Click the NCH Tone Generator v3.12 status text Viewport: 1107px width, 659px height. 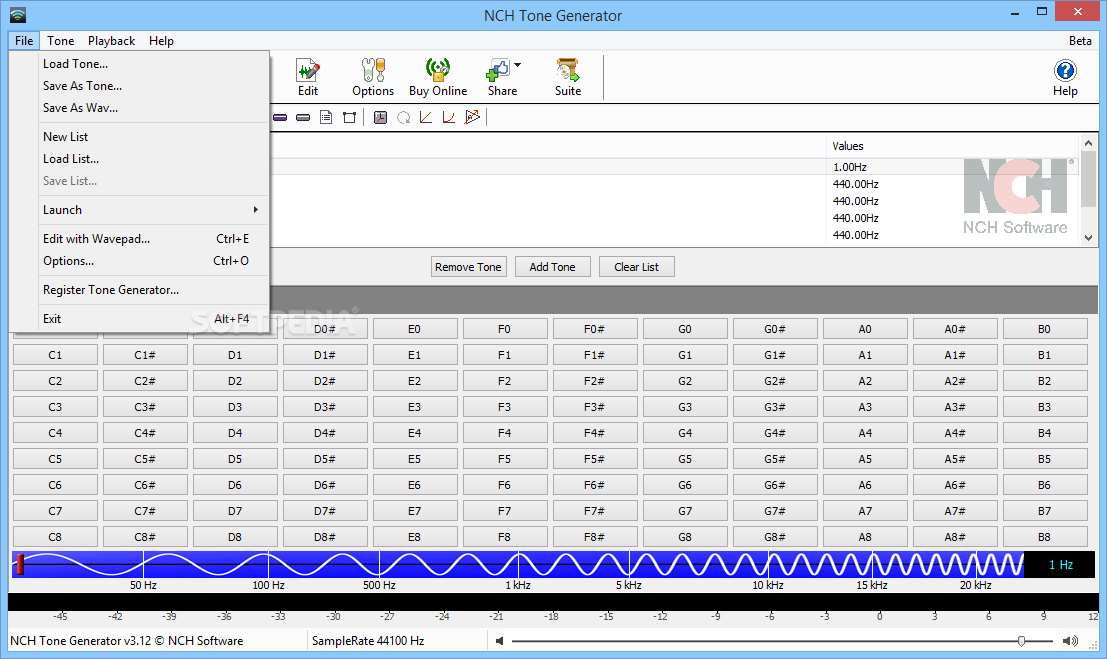pos(126,641)
